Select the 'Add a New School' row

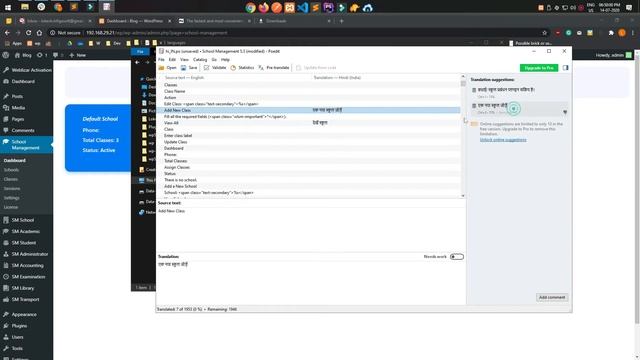click(310, 186)
